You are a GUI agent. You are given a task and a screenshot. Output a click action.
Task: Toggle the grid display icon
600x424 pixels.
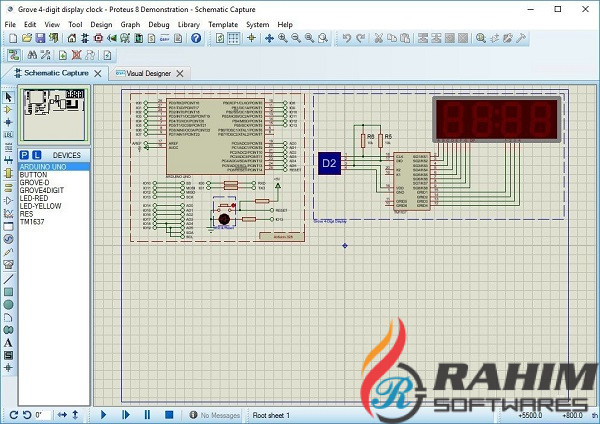click(232, 38)
